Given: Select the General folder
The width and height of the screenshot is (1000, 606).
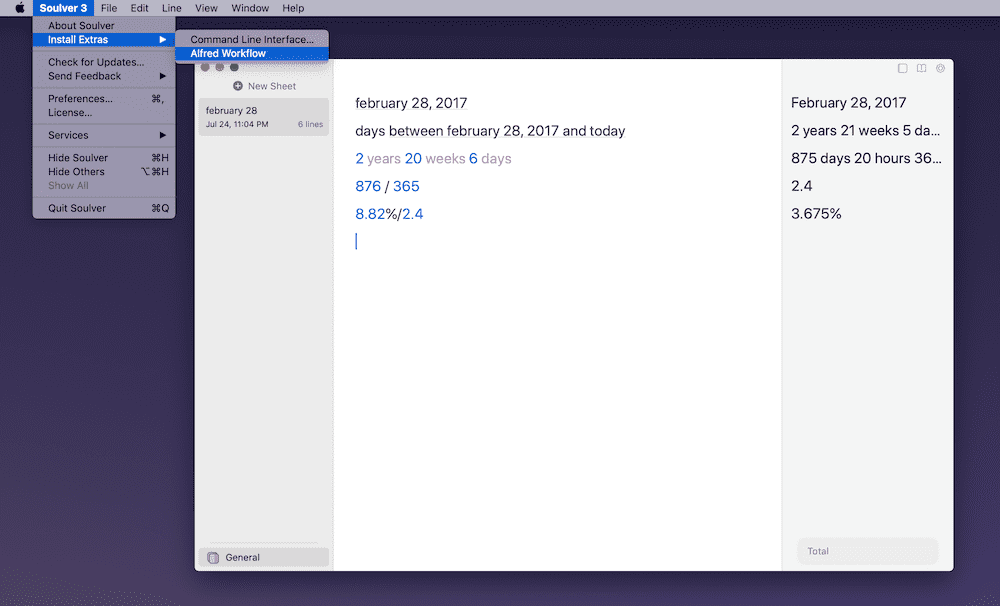Looking at the screenshot, I should tap(263, 558).
